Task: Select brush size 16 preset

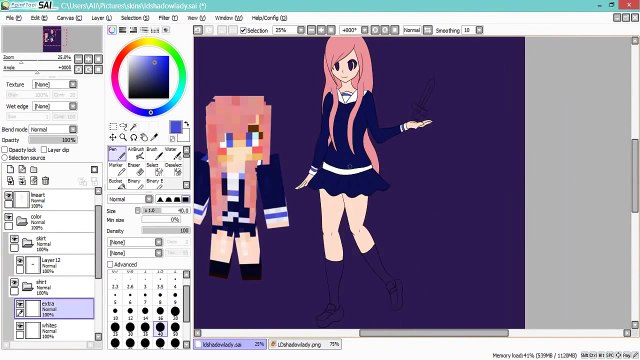Action: [160, 313]
